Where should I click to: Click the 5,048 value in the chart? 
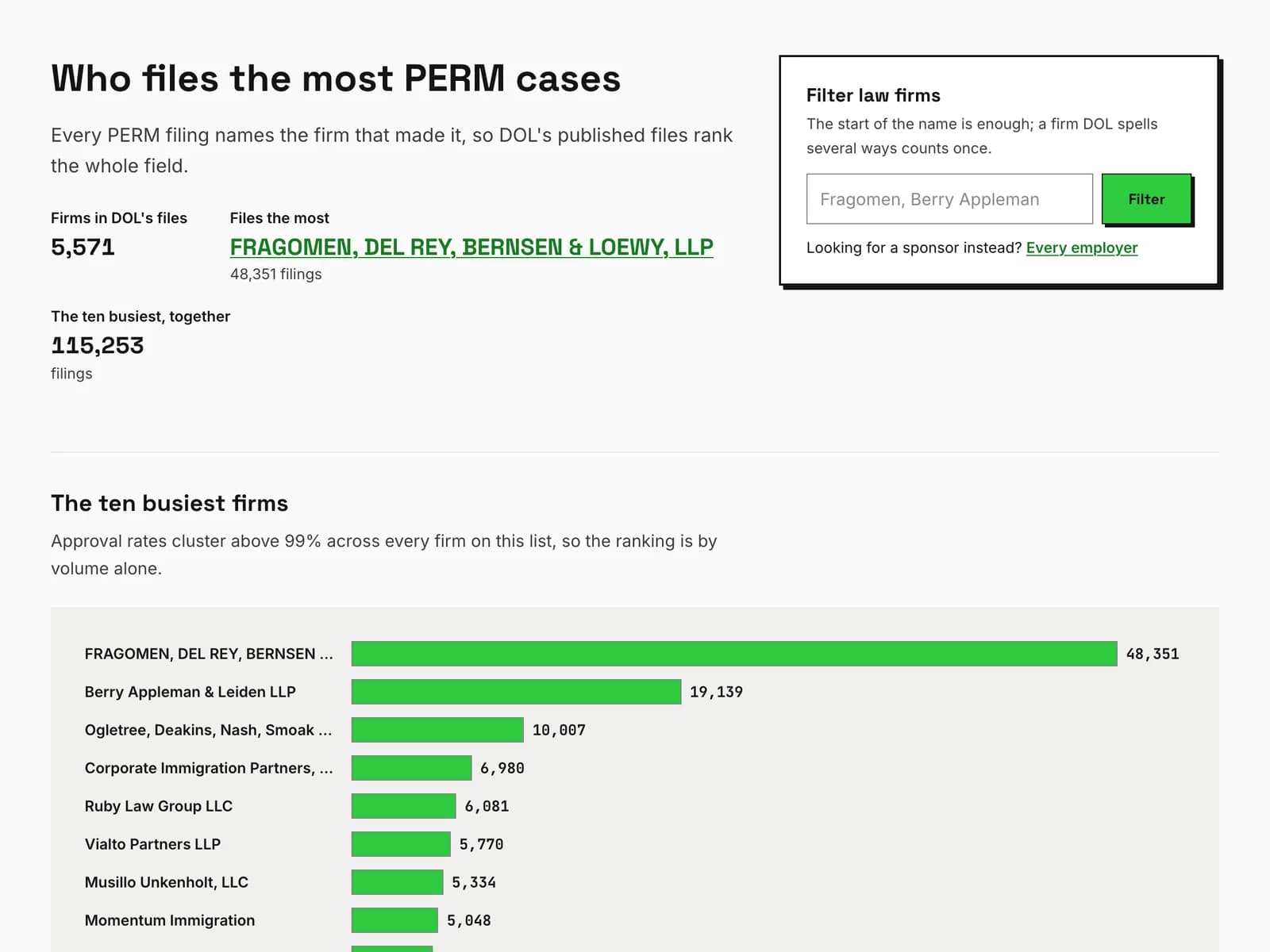pos(468,920)
